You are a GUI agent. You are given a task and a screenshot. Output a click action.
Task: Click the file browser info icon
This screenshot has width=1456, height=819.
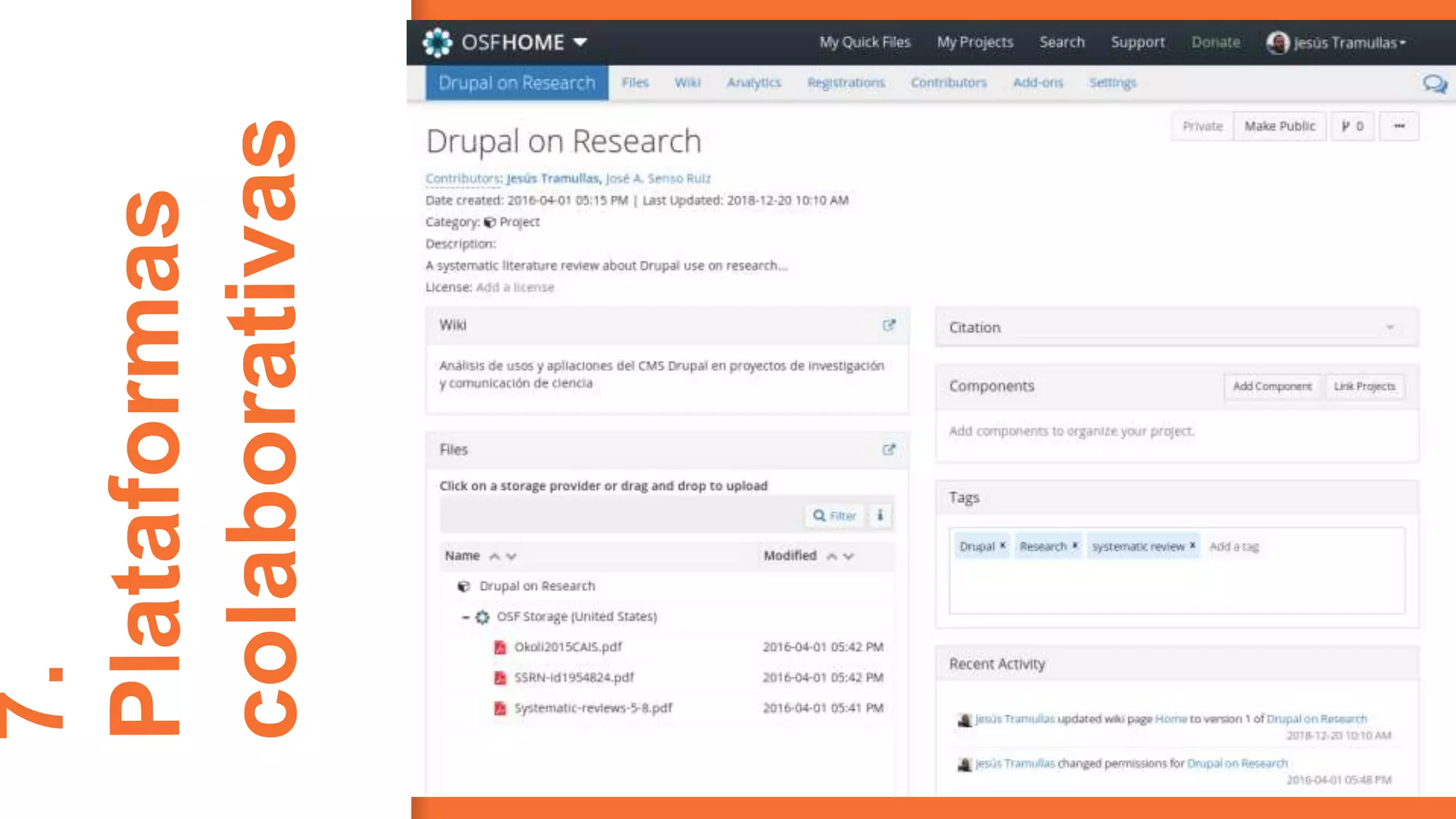point(880,515)
